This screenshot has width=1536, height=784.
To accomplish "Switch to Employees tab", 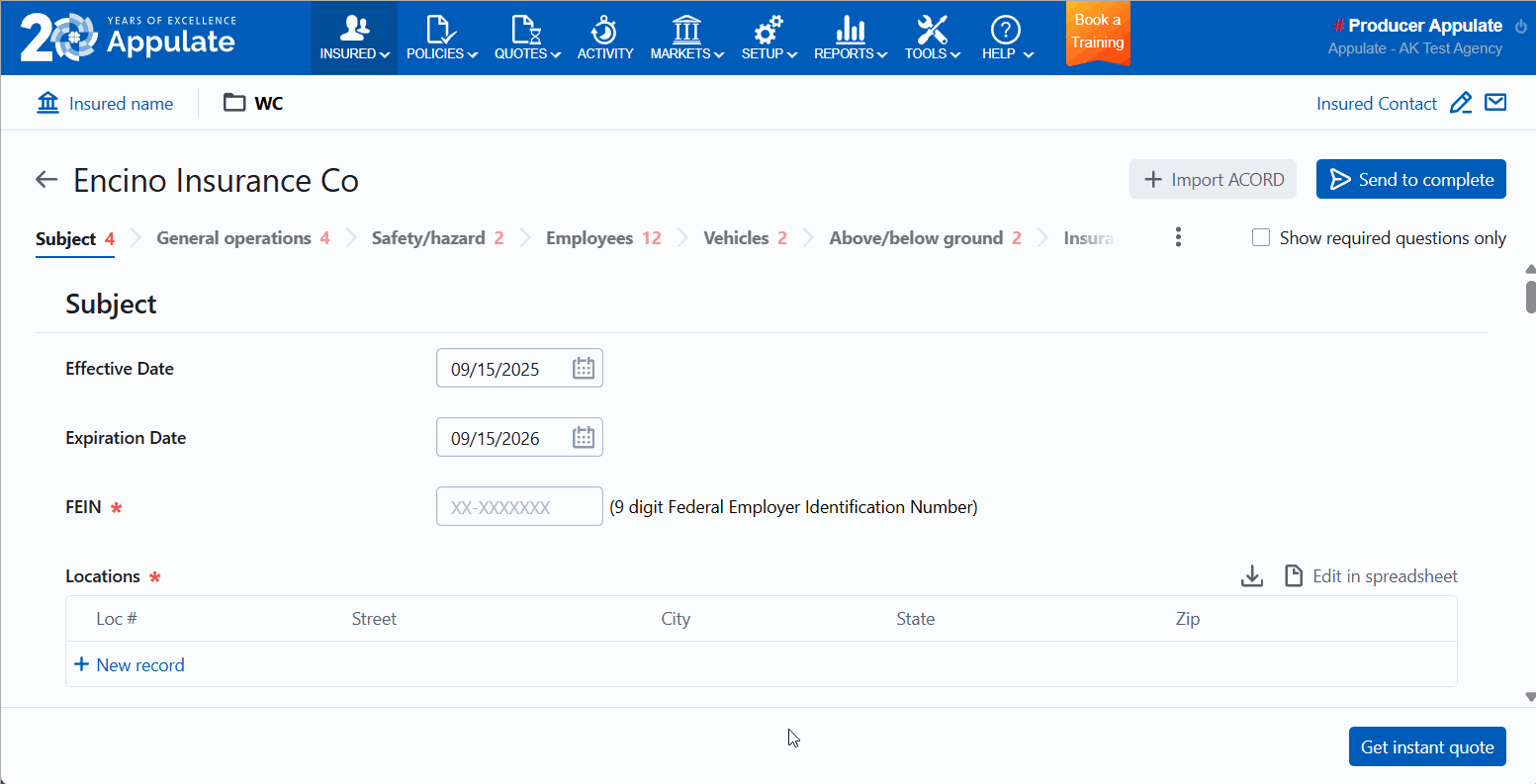I will tap(603, 238).
